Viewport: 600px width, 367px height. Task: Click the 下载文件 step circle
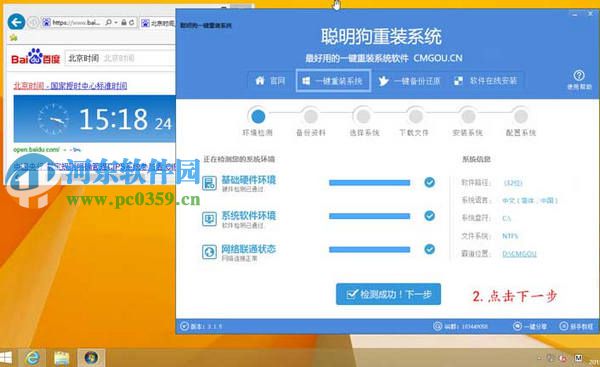[x=415, y=116]
